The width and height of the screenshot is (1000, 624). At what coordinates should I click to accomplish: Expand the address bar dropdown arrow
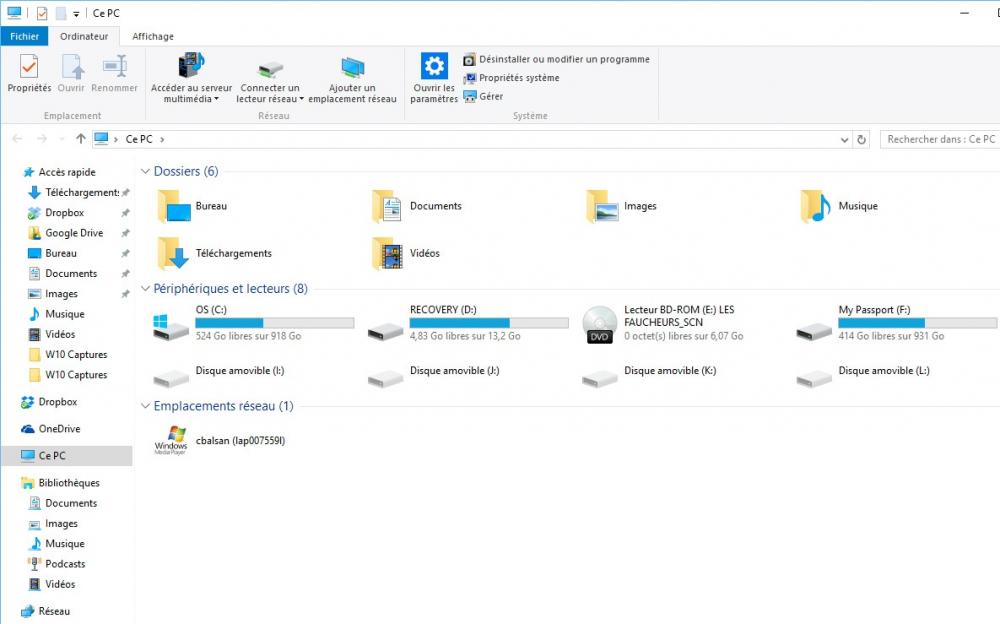pos(844,139)
